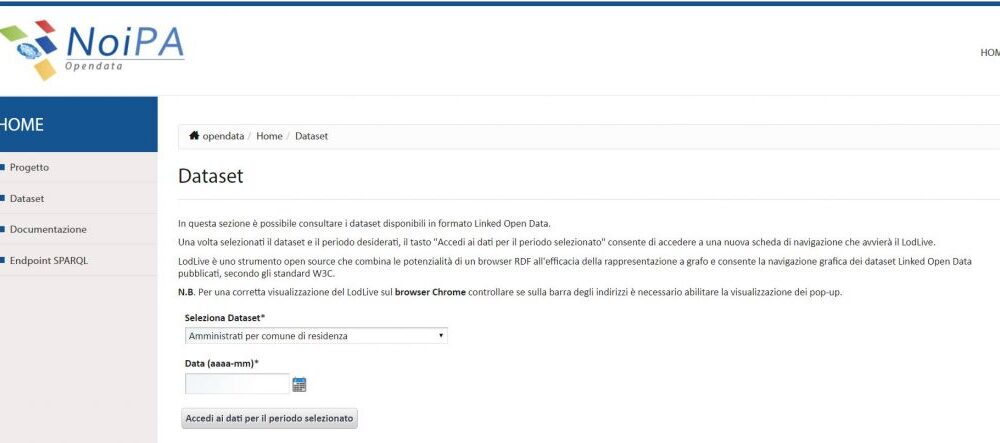
Task: Click the arrow of the dataset selector
Action: 441,335
